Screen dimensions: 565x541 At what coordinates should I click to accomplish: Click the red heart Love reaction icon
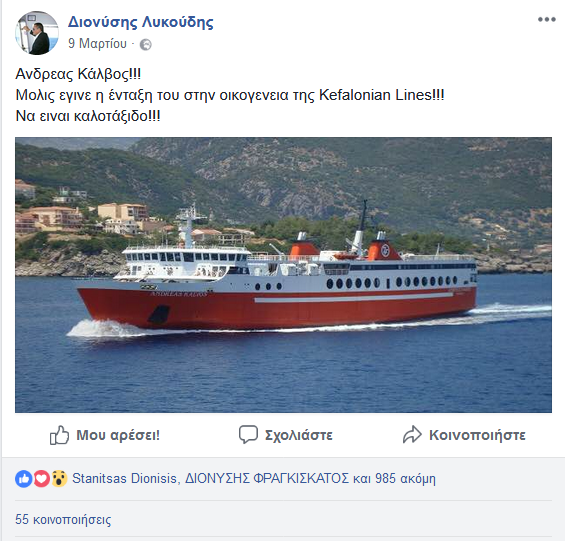click(x=41, y=479)
